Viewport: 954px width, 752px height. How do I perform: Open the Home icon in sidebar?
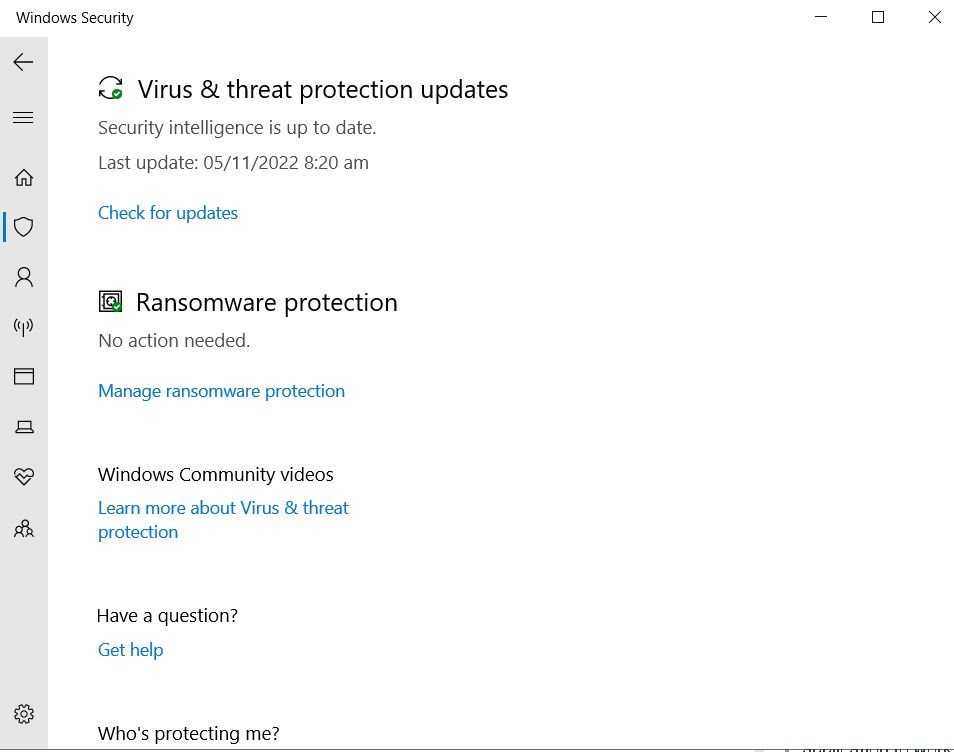point(24,177)
